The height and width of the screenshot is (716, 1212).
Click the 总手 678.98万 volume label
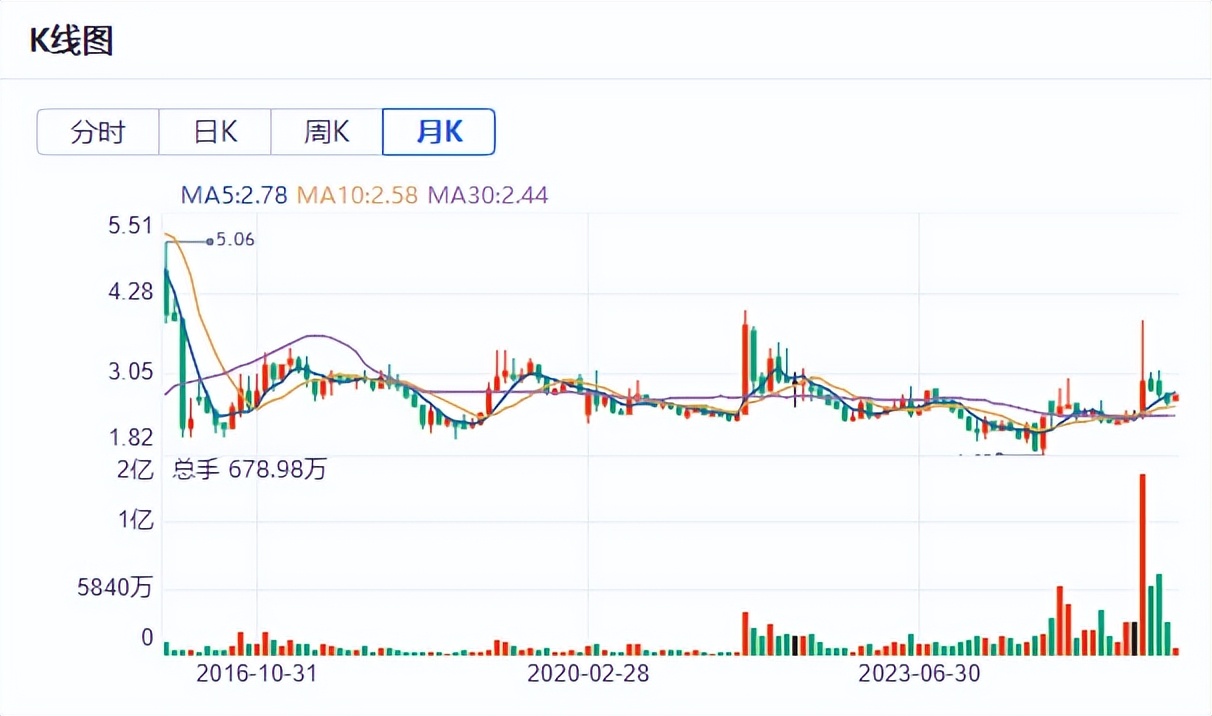tap(249, 469)
